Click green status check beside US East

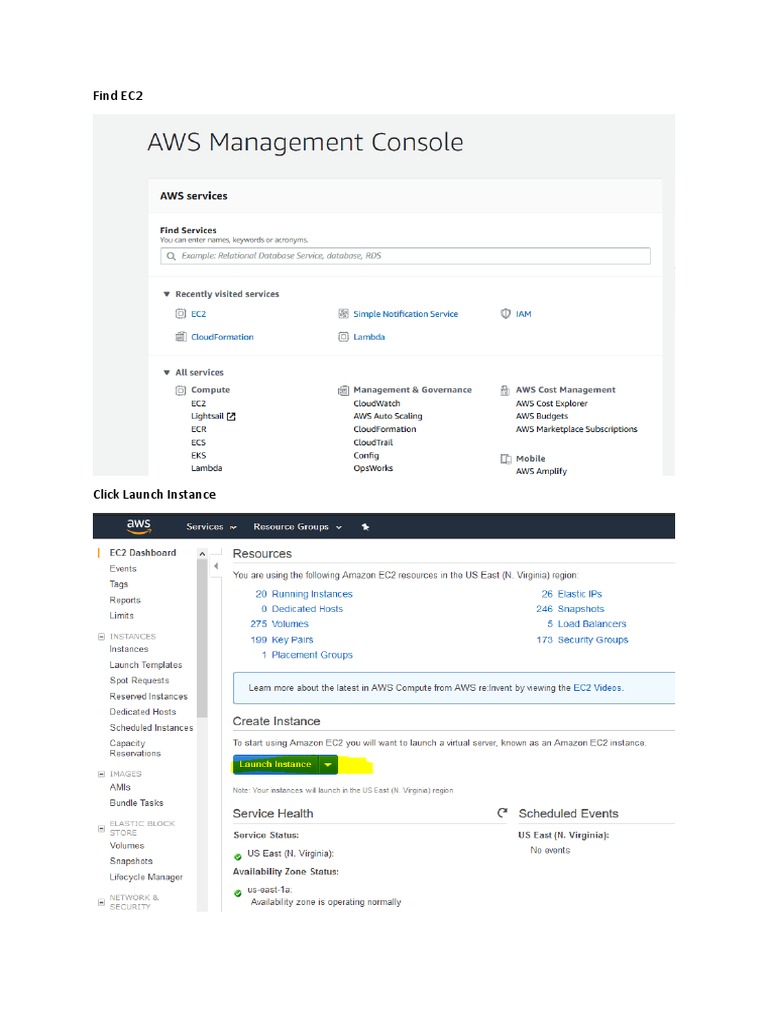(238, 856)
